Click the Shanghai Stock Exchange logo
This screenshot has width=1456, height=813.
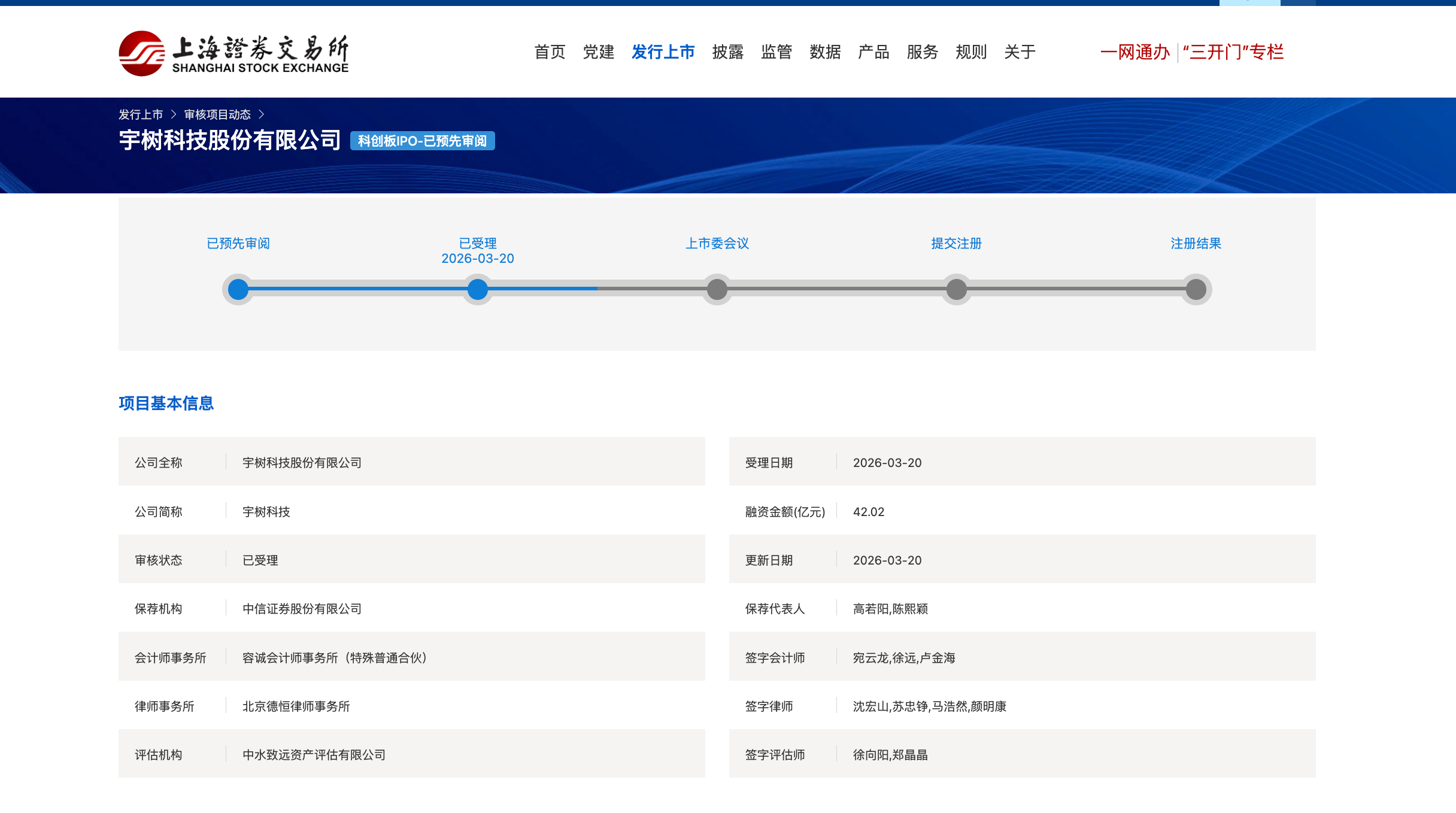pos(233,53)
